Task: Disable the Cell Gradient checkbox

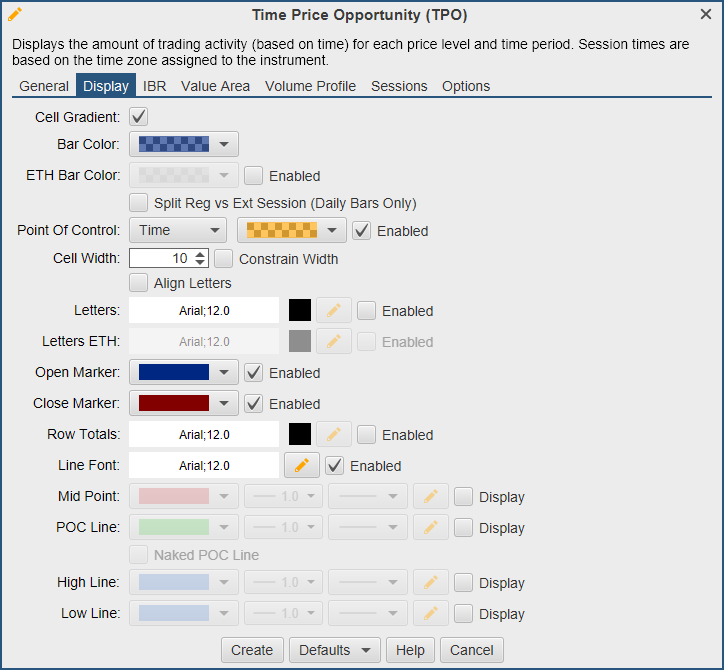Action: 139,117
